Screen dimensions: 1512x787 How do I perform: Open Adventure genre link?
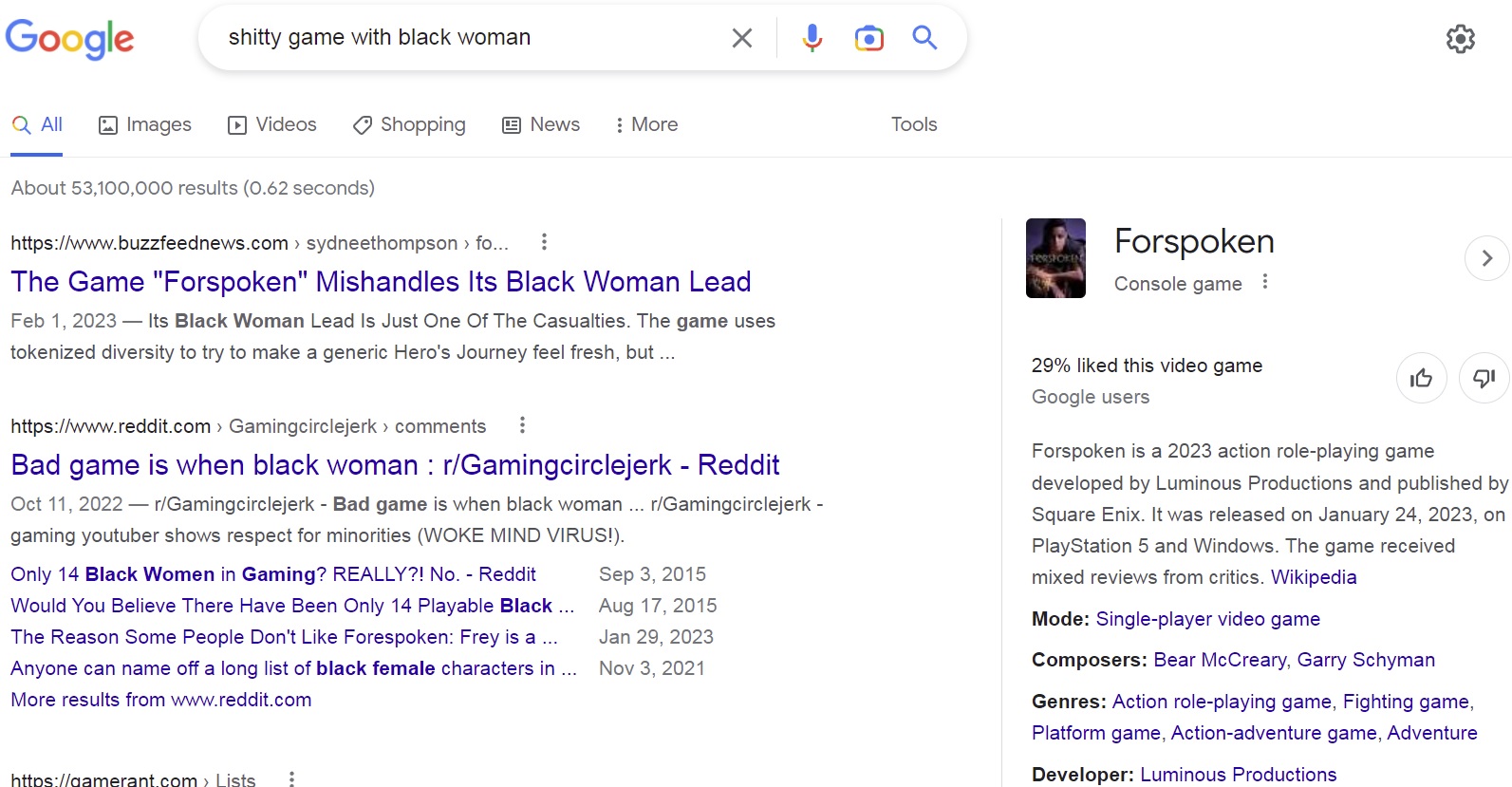tap(1432, 733)
